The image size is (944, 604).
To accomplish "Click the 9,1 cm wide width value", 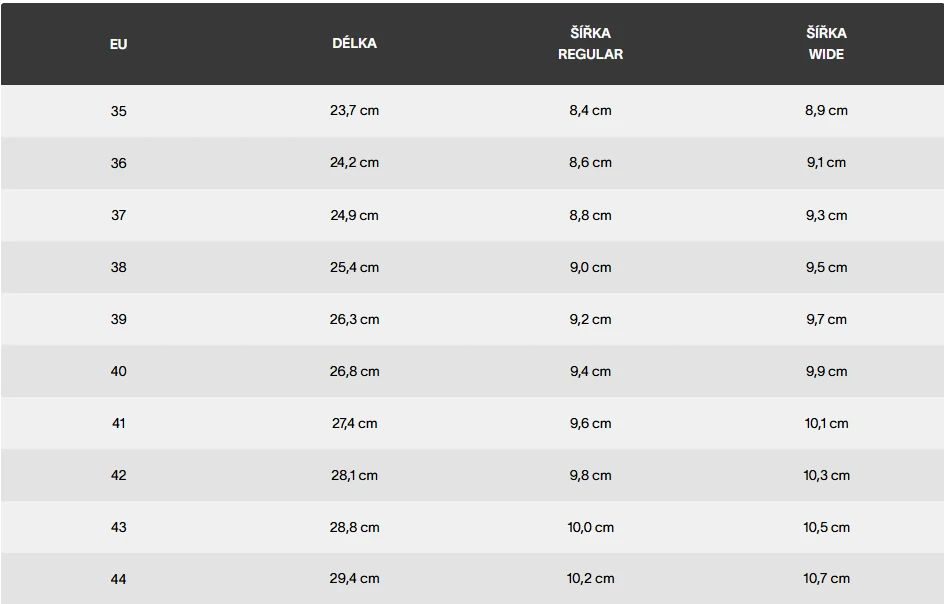I will (826, 163).
